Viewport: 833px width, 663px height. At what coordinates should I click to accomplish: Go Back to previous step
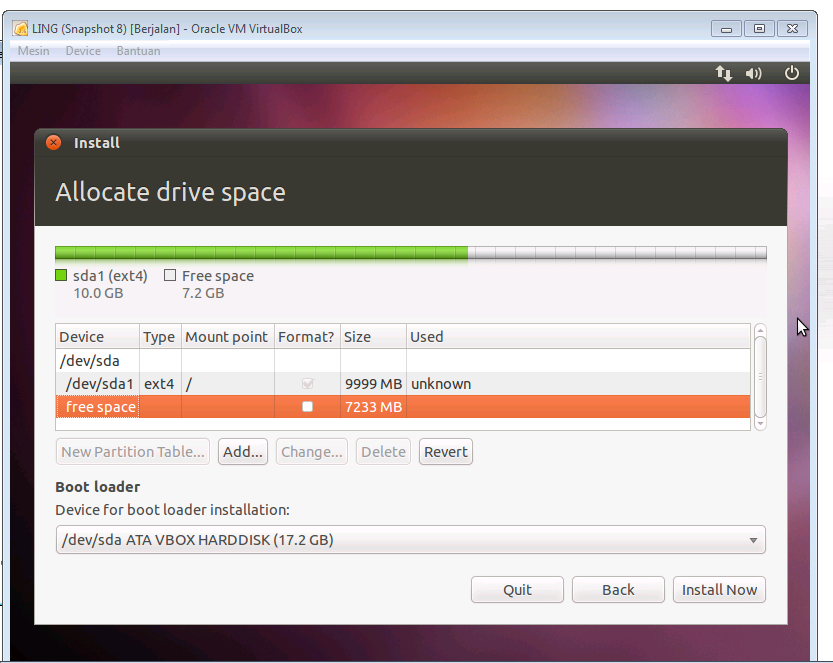618,590
